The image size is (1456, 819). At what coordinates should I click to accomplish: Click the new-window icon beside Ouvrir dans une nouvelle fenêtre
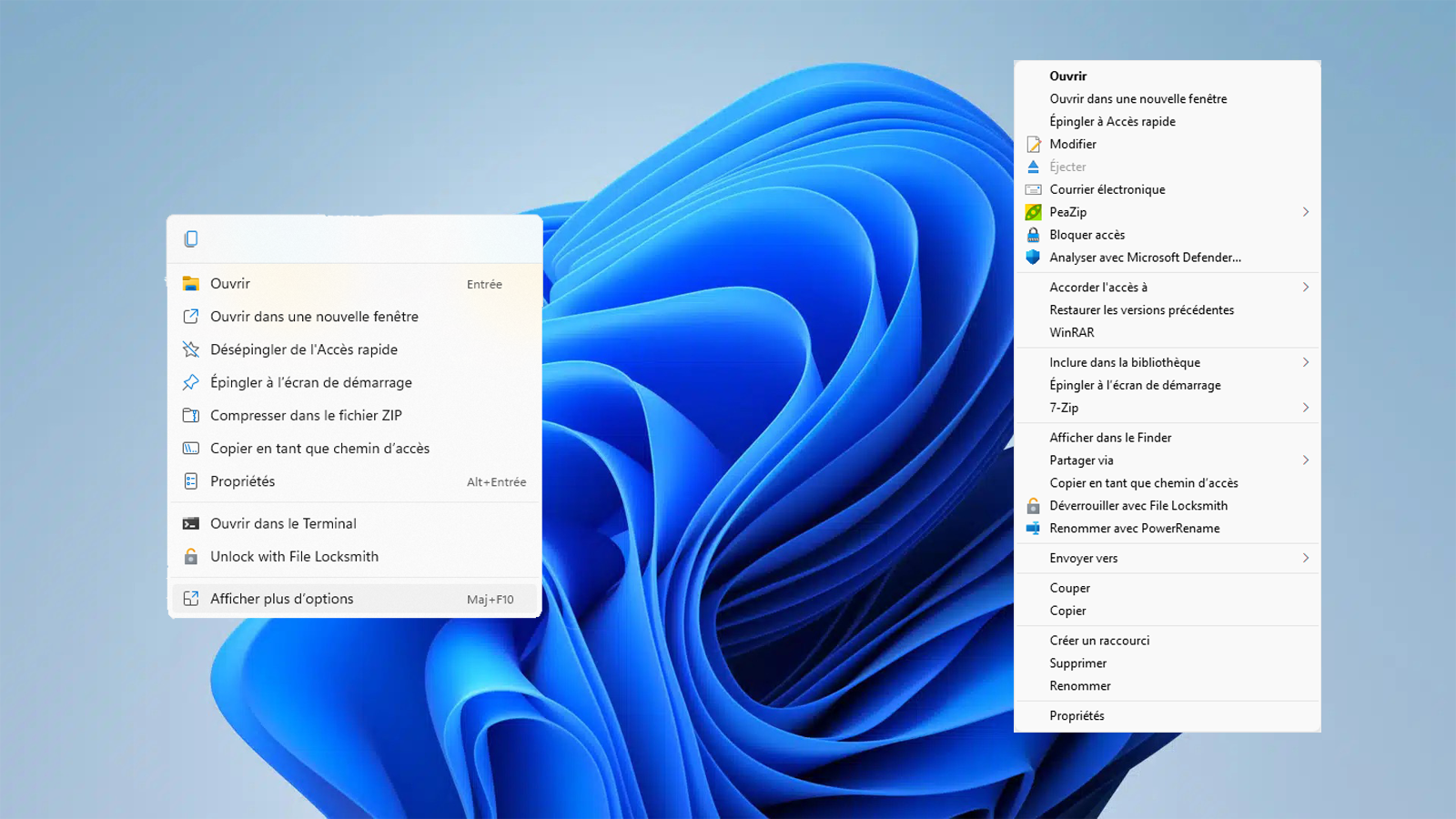(191, 317)
